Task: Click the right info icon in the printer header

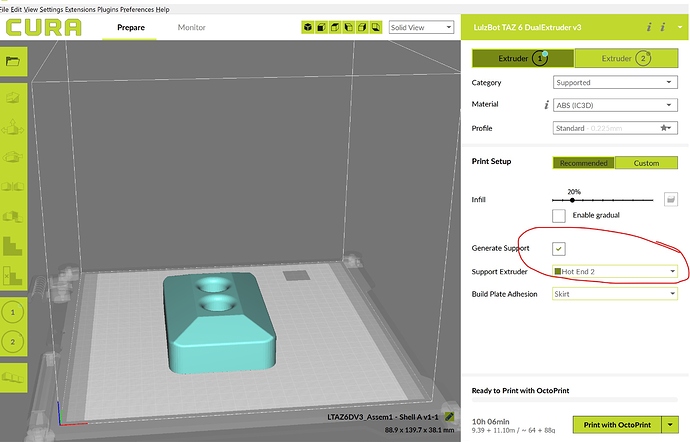Action: [x=663, y=27]
